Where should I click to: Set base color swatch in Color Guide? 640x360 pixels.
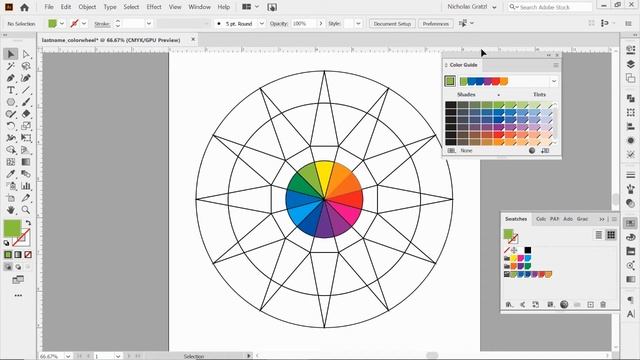(450, 81)
